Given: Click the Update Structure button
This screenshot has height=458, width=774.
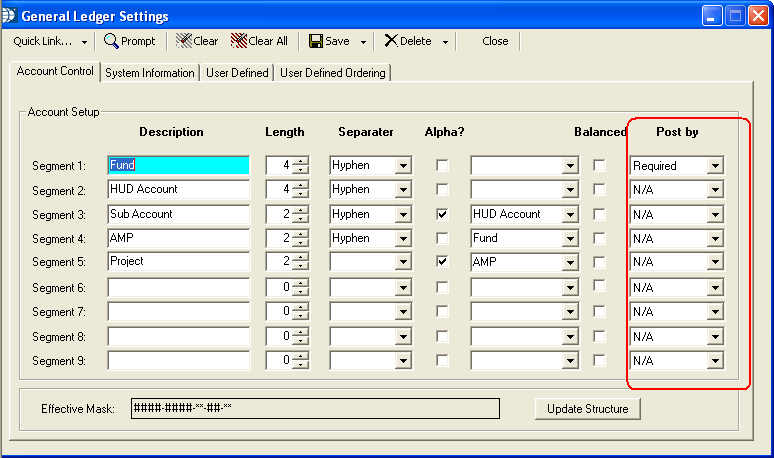Looking at the screenshot, I should [587, 409].
